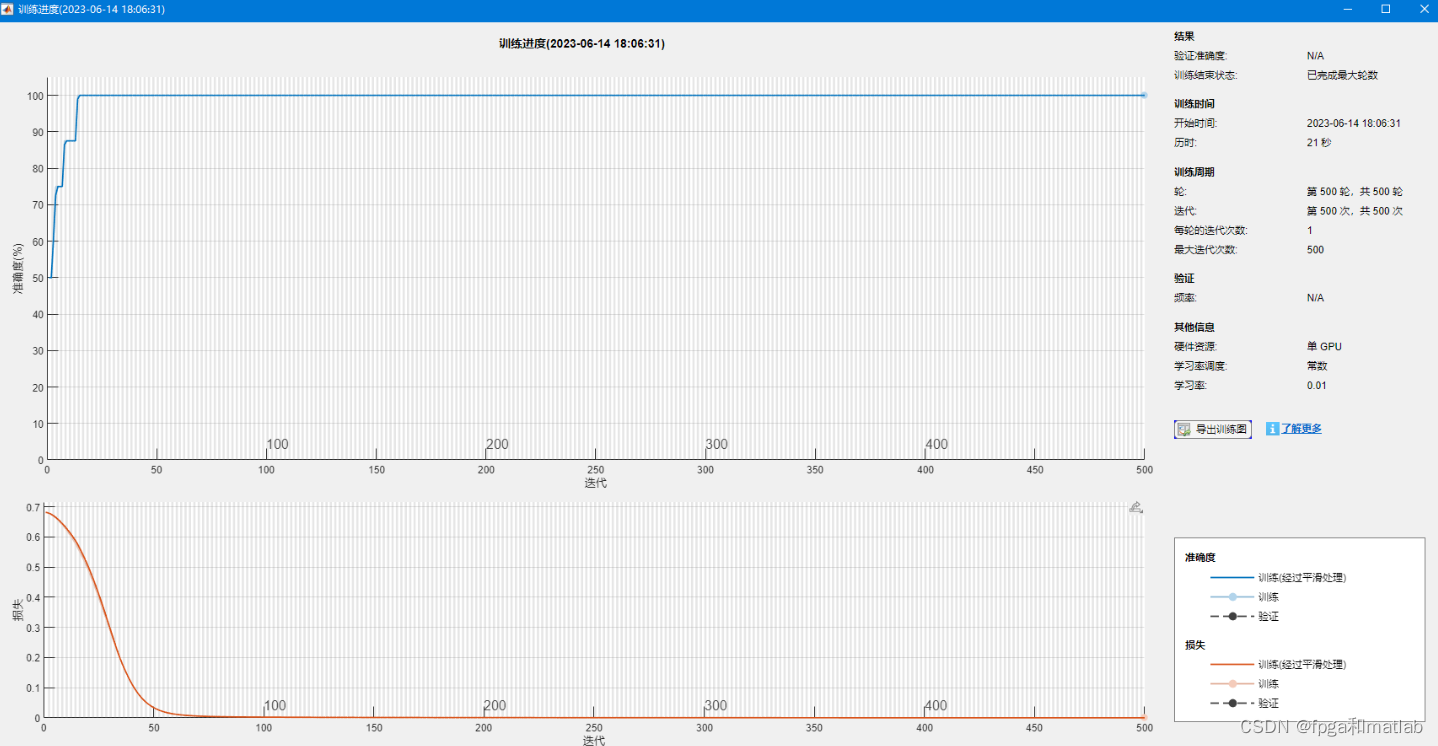Click the 损失 legend heading
This screenshot has width=1438, height=746.
[1195, 645]
